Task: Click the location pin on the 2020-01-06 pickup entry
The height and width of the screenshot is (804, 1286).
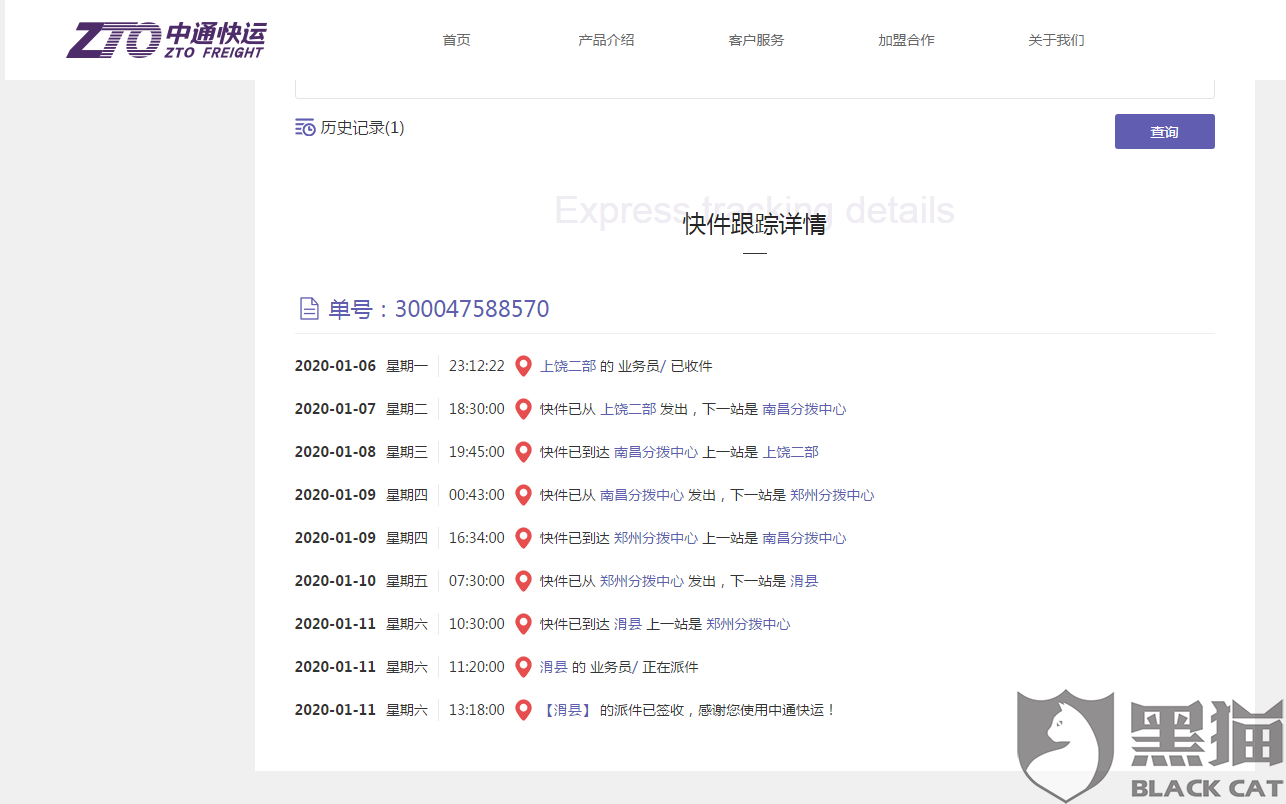Action: coord(523,365)
